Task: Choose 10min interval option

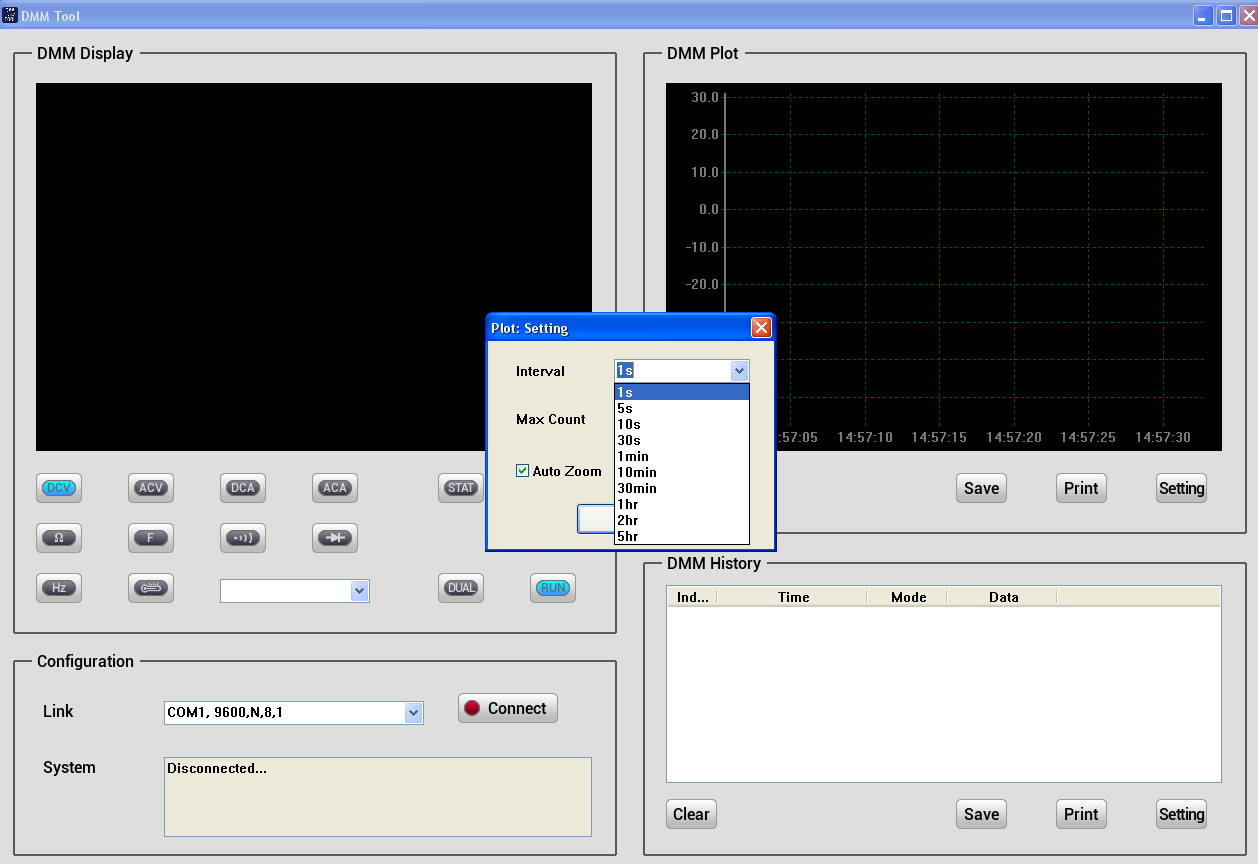Action: point(682,472)
